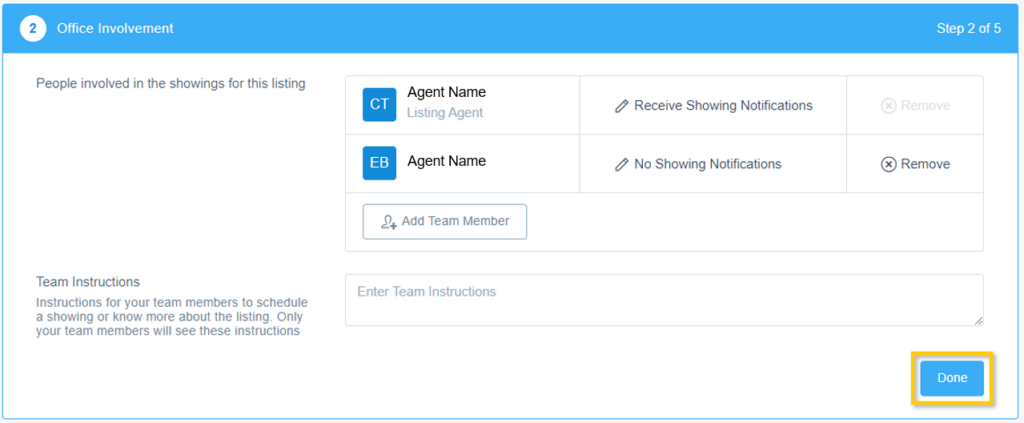Viewport: 1024px width, 423px height.
Task: Click pencil icon beside Receive Showing Notifications
Action: [621, 106]
